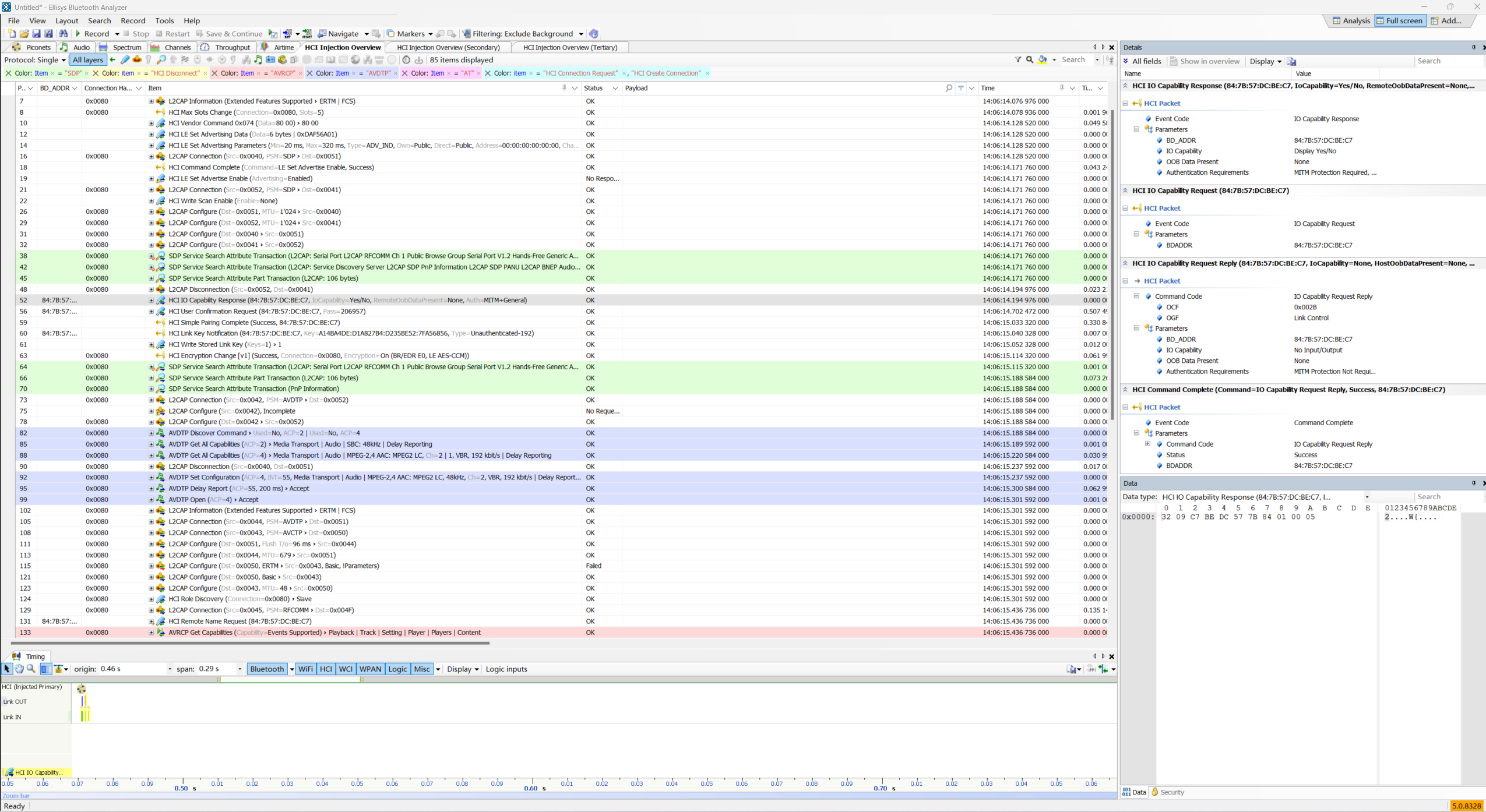Open the Layout menu
Image resolution: width=1486 pixels, height=812 pixels.
[x=66, y=20]
